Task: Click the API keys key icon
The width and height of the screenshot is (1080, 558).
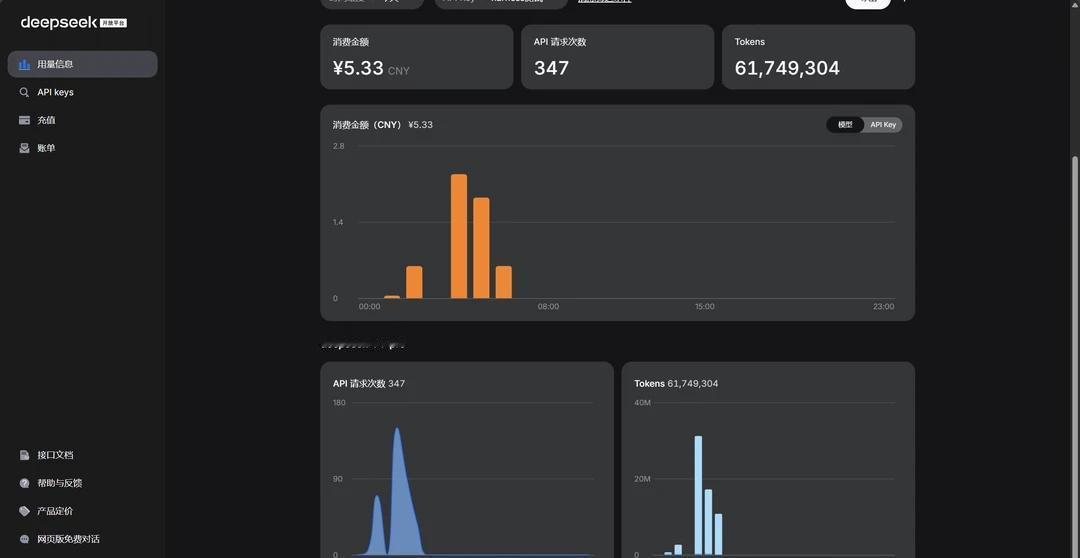Action: click(24, 92)
